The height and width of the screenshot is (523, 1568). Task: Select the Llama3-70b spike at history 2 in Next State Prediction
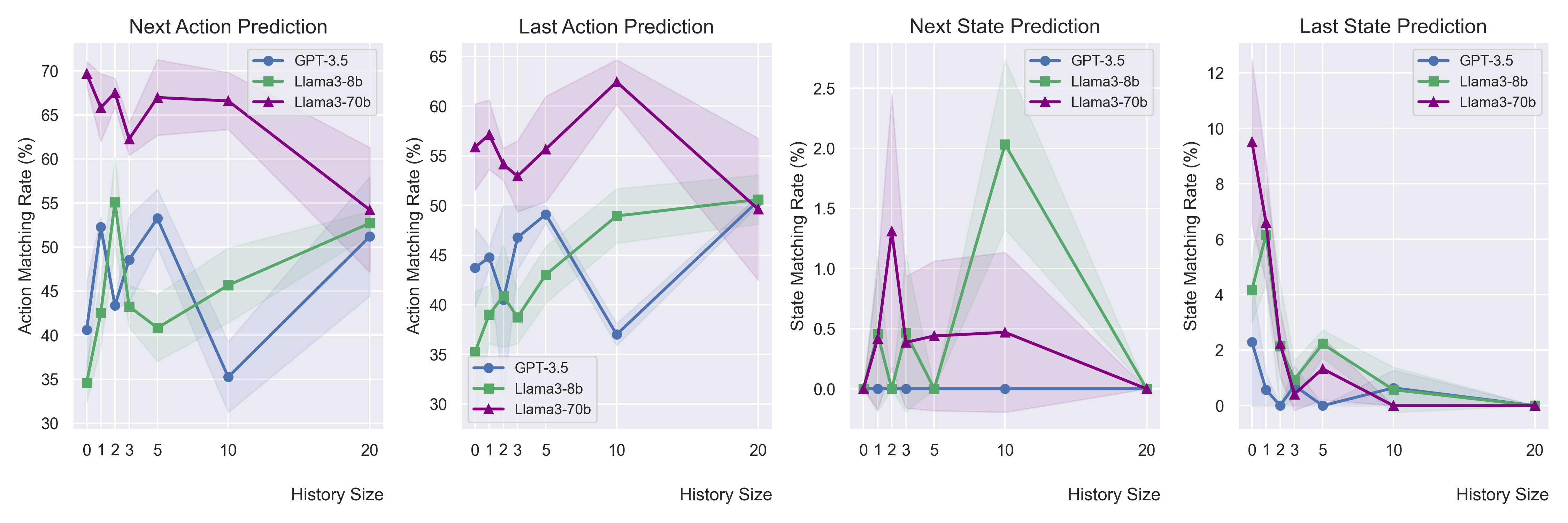(x=892, y=232)
